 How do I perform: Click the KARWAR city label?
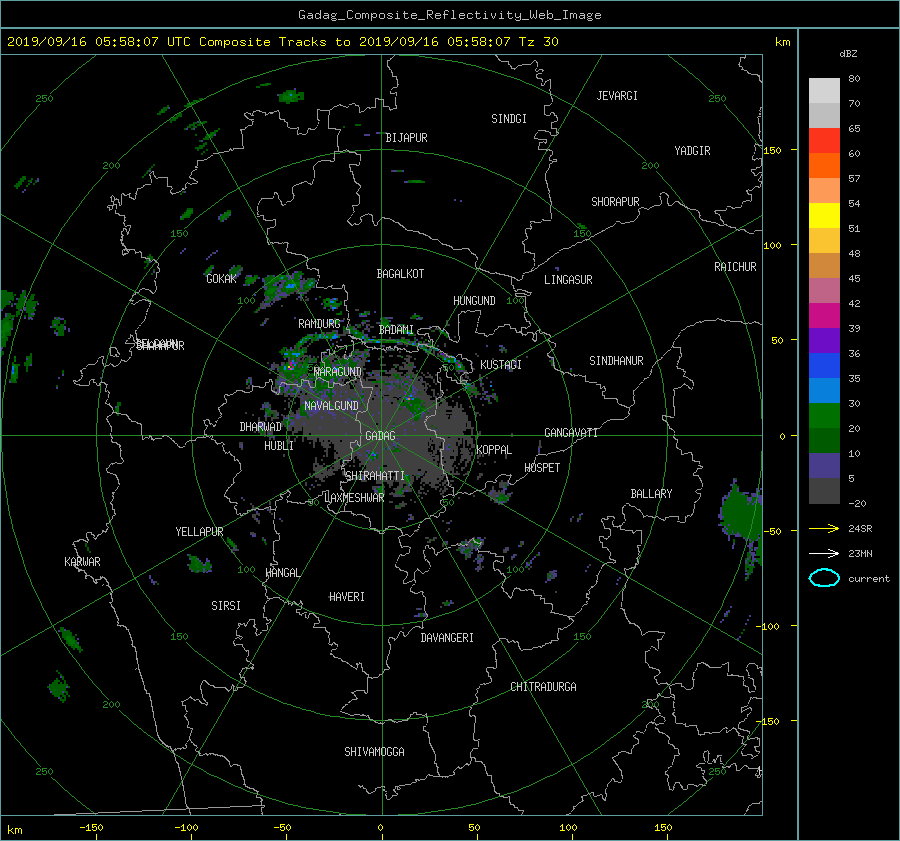(82, 562)
